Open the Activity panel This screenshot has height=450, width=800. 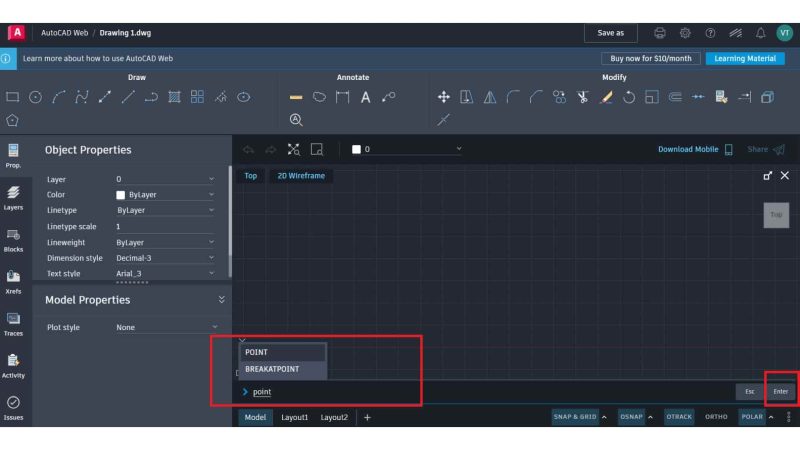point(13,366)
